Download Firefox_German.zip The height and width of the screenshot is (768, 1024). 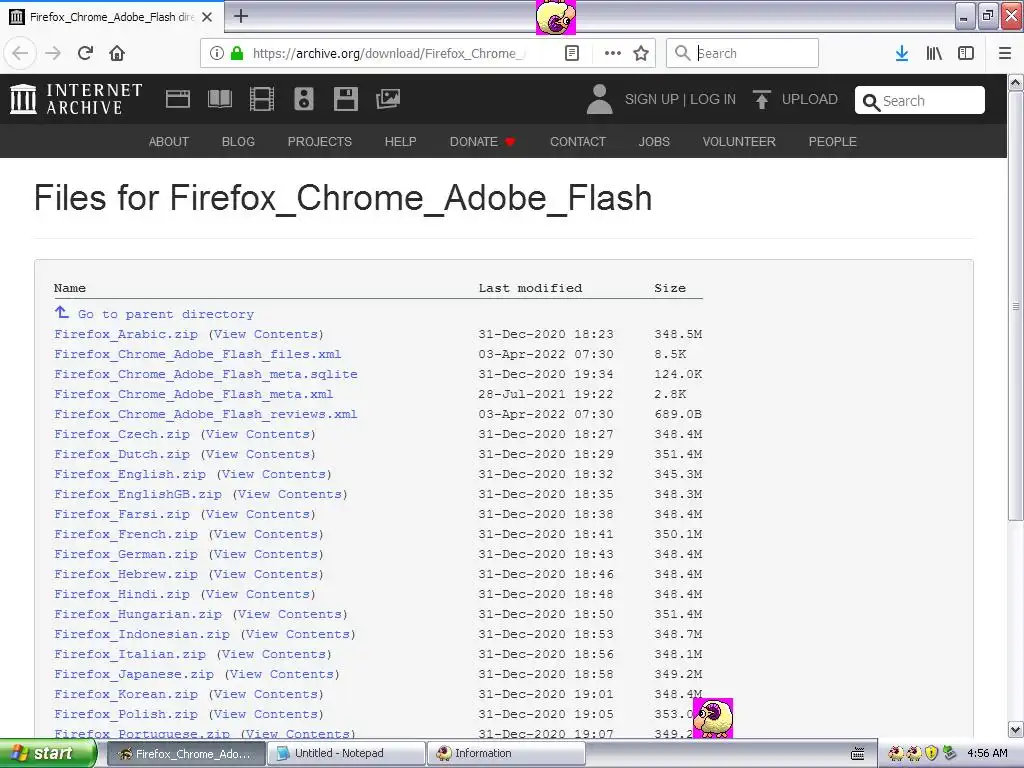tap(126, 554)
